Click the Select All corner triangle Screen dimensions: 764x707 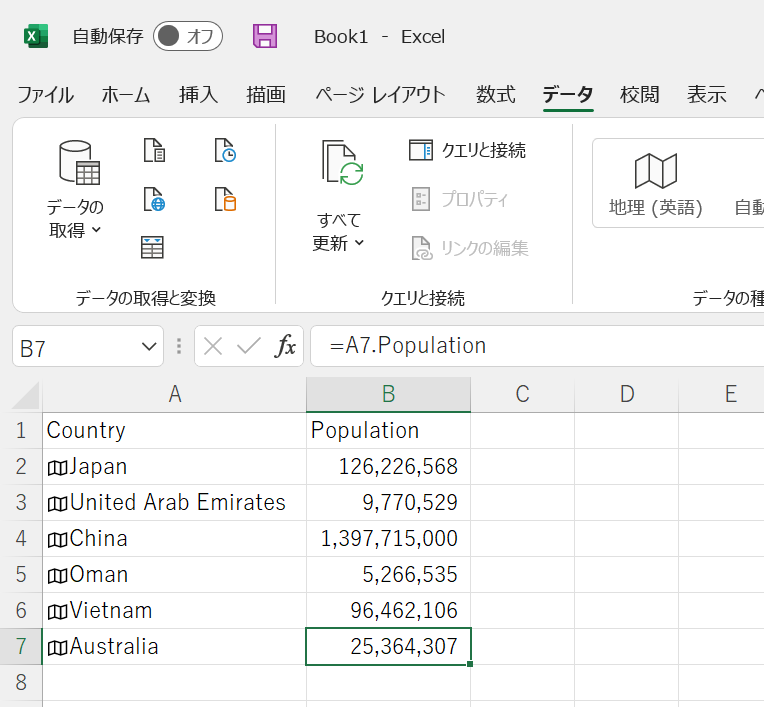click(x=26, y=395)
